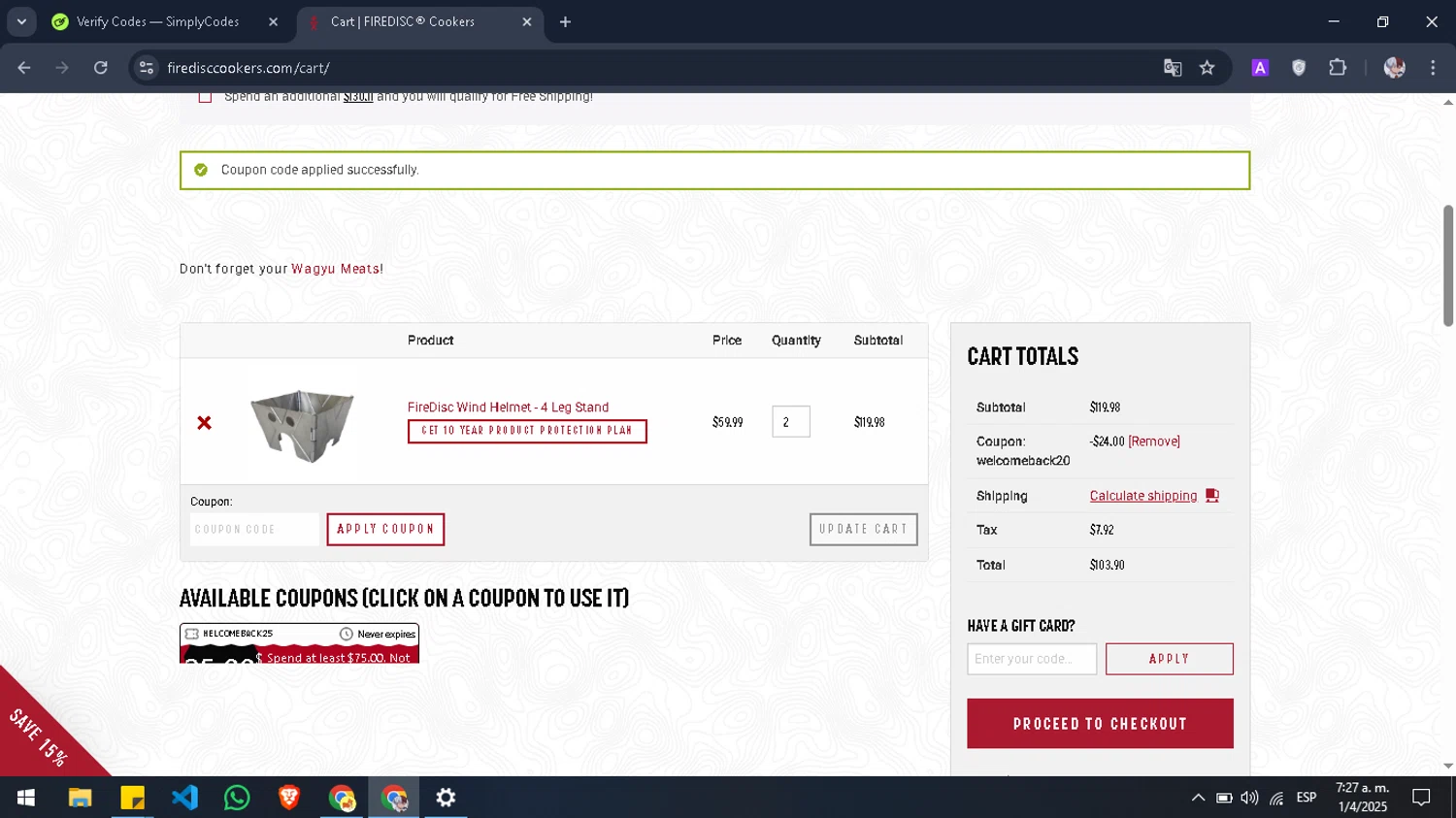The image size is (1456, 818).
Task: Proceed to checkout
Action: tap(1100, 724)
